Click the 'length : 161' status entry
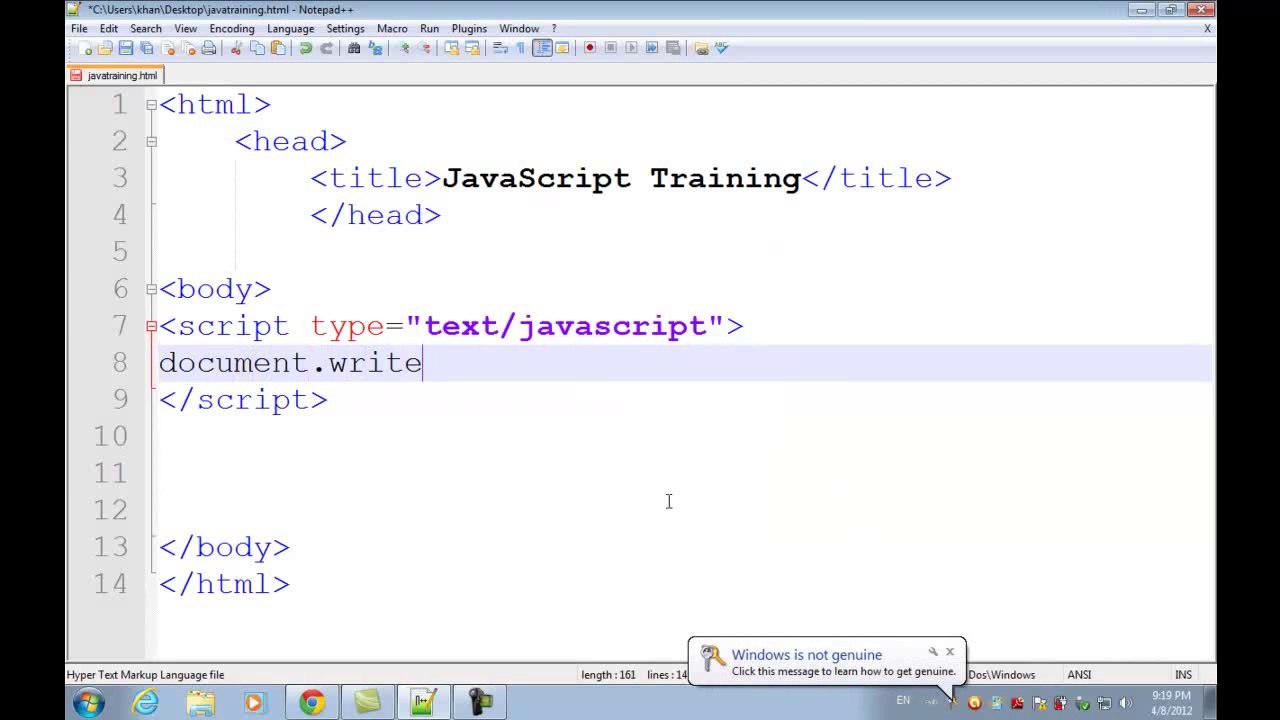This screenshot has width=1280, height=720. coord(608,675)
